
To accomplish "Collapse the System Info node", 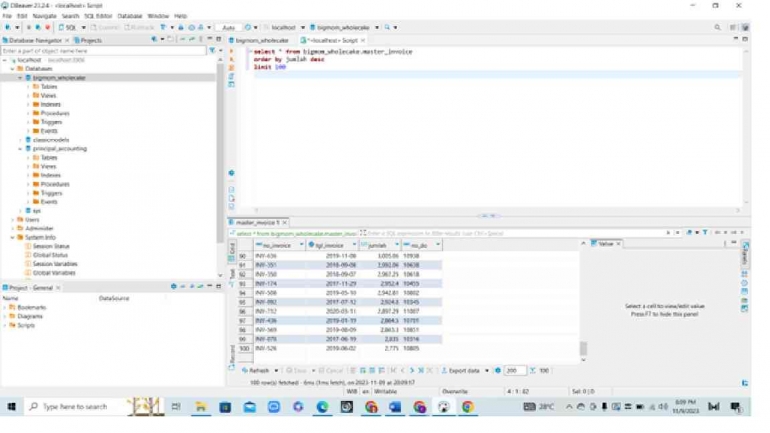I will coord(13,237).
